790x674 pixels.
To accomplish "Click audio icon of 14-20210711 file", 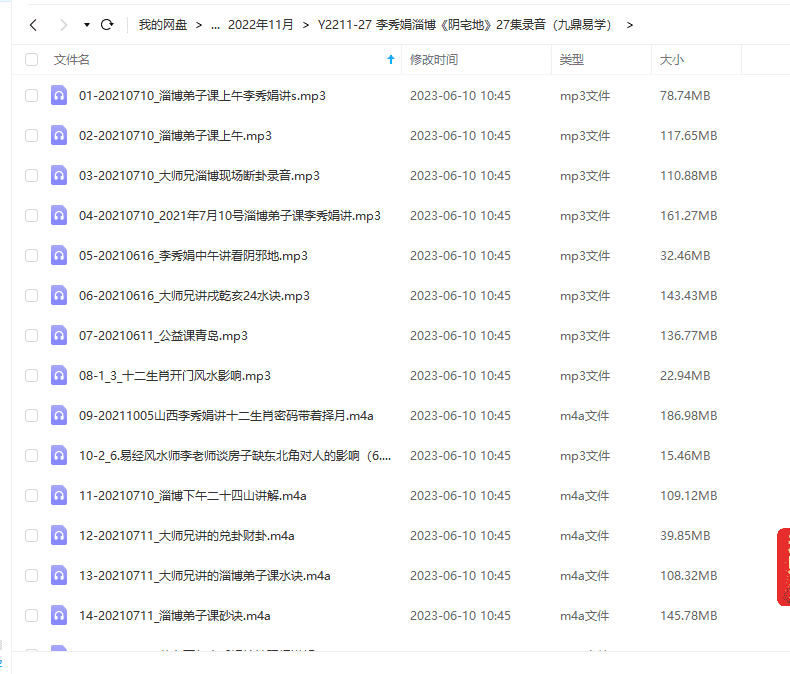I will (x=59, y=616).
